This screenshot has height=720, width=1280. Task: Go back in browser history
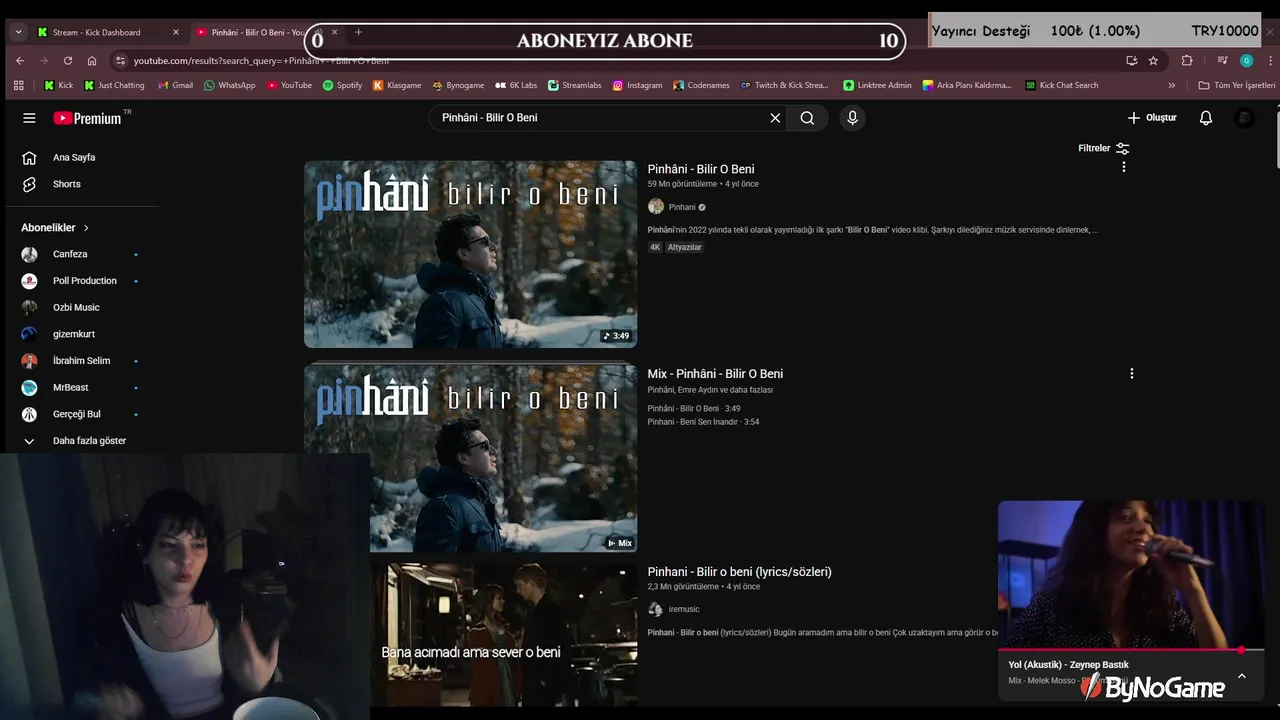(20, 60)
